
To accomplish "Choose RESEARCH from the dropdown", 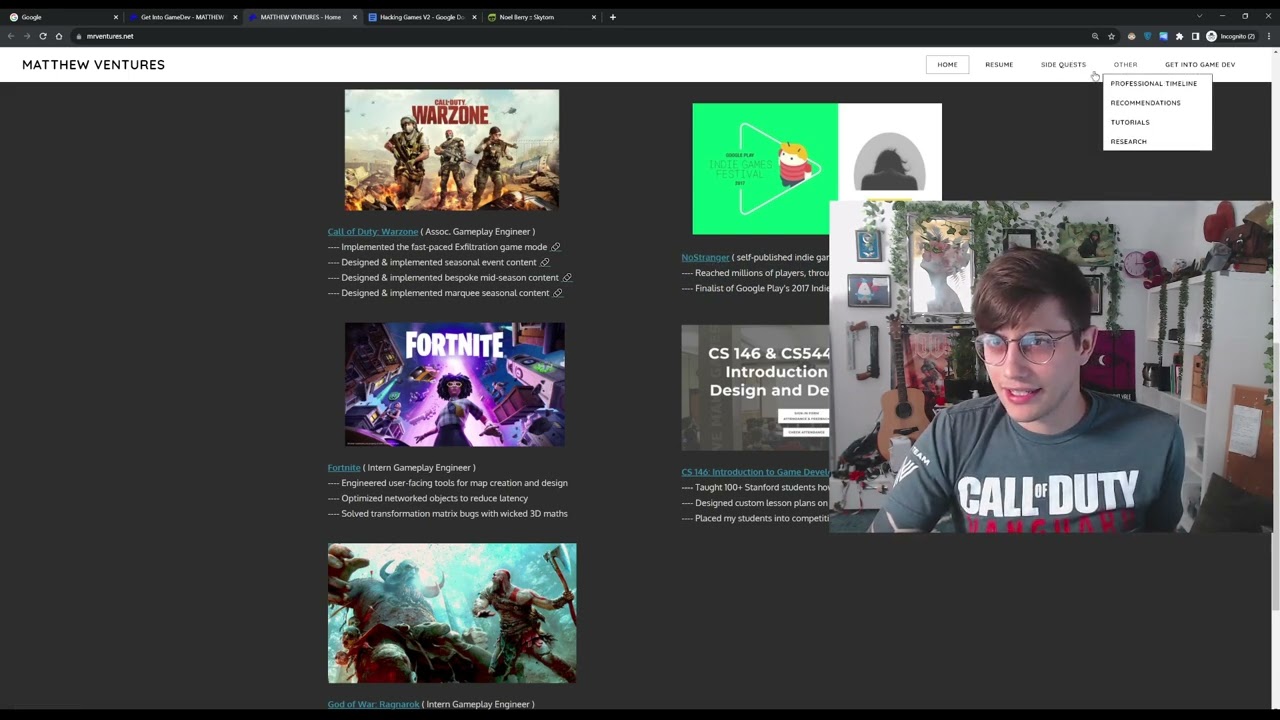I will point(1128,142).
